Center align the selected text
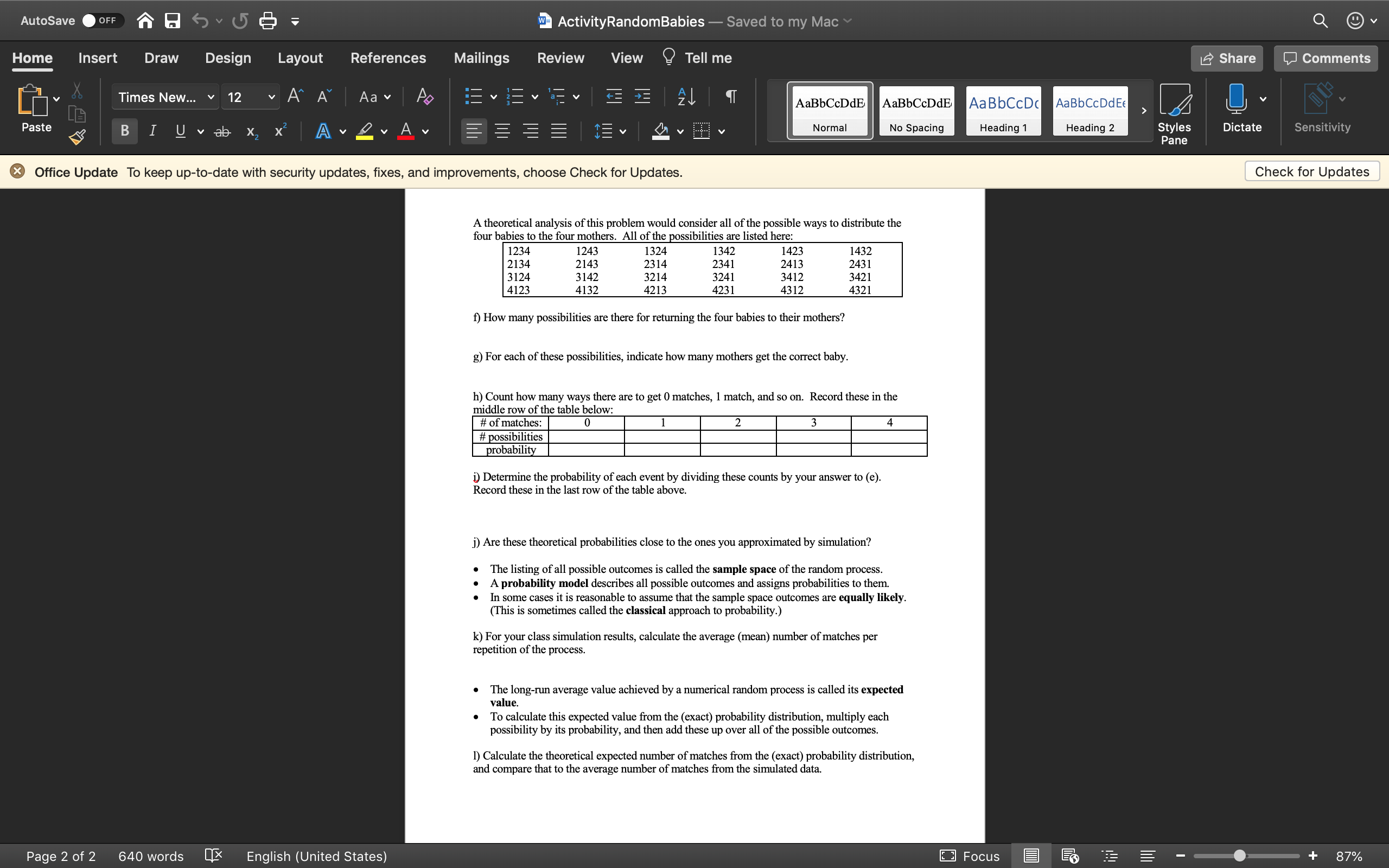Screen dimensions: 1389x868 [x=502, y=131]
